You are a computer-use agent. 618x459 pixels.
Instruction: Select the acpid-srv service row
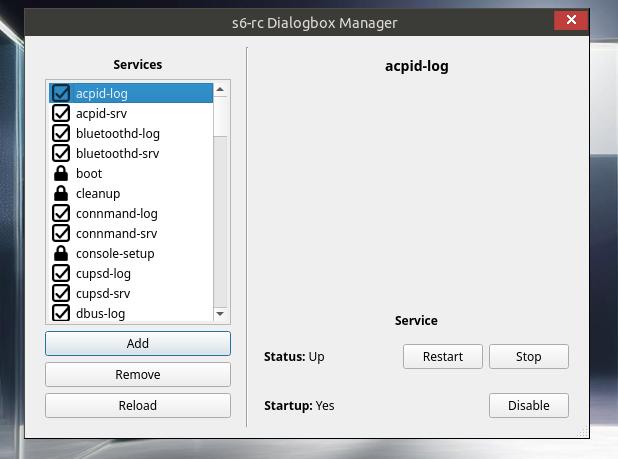tap(131, 113)
